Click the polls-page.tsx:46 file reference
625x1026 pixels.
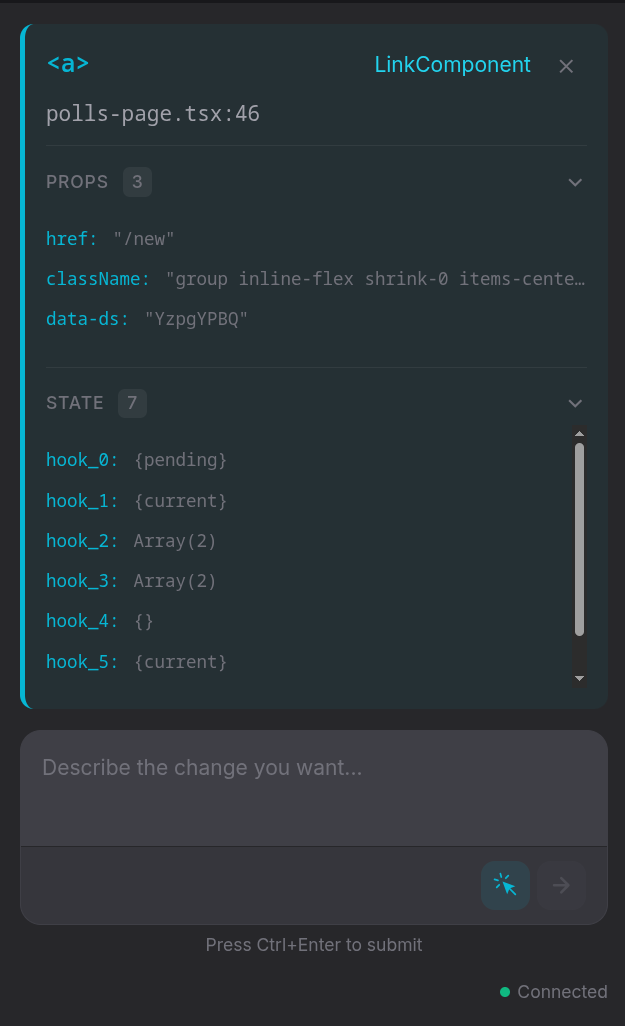tap(152, 113)
